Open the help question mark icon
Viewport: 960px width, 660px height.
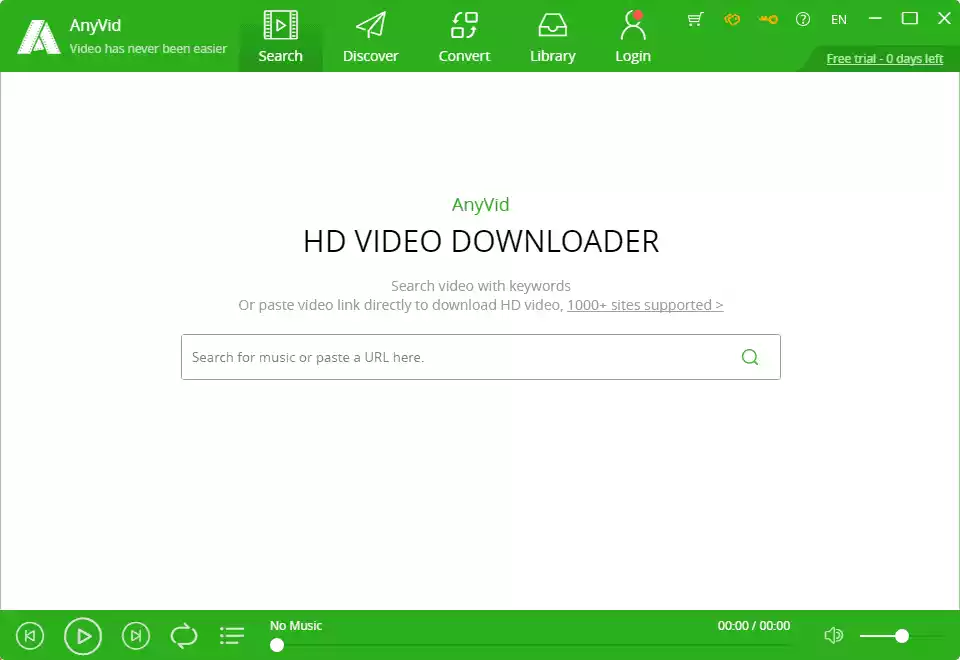coord(803,20)
